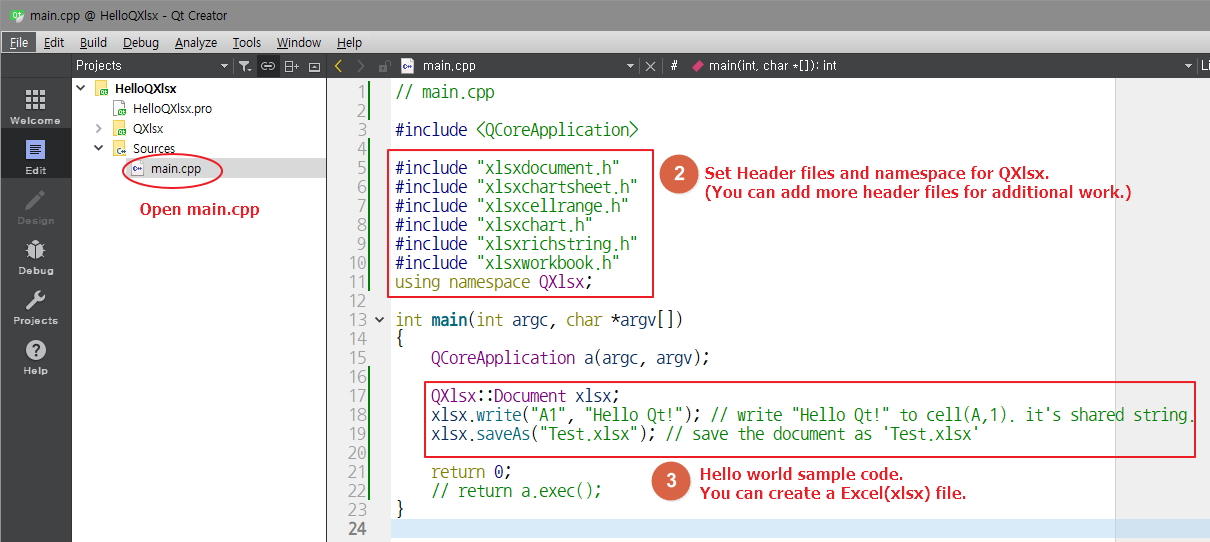Go back using the editor's left arrow
This screenshot has width=1210, height=542.
pos(338,66)
